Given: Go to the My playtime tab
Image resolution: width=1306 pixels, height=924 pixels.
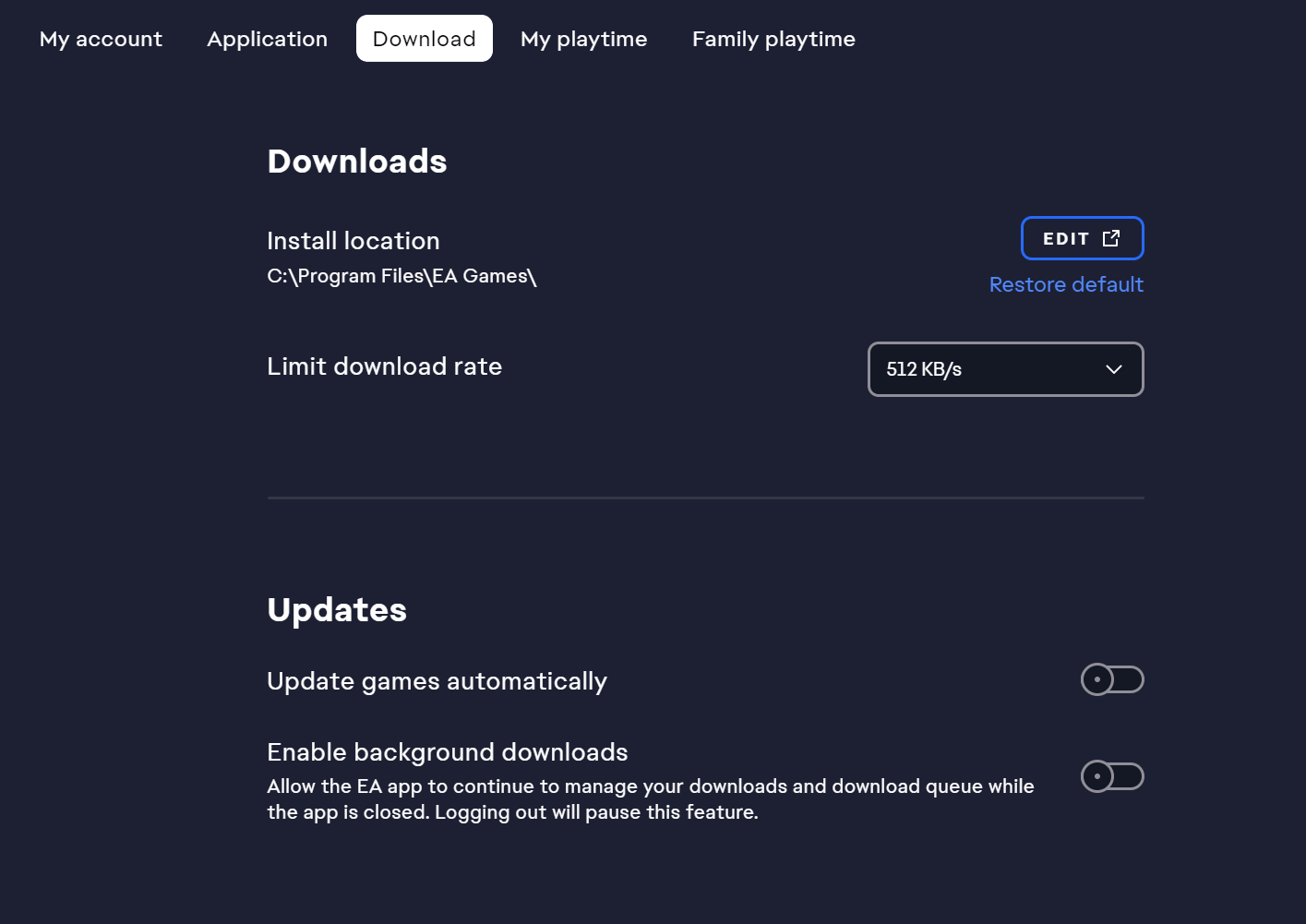Looking at the screenshot, I should [x=583, y=39].
